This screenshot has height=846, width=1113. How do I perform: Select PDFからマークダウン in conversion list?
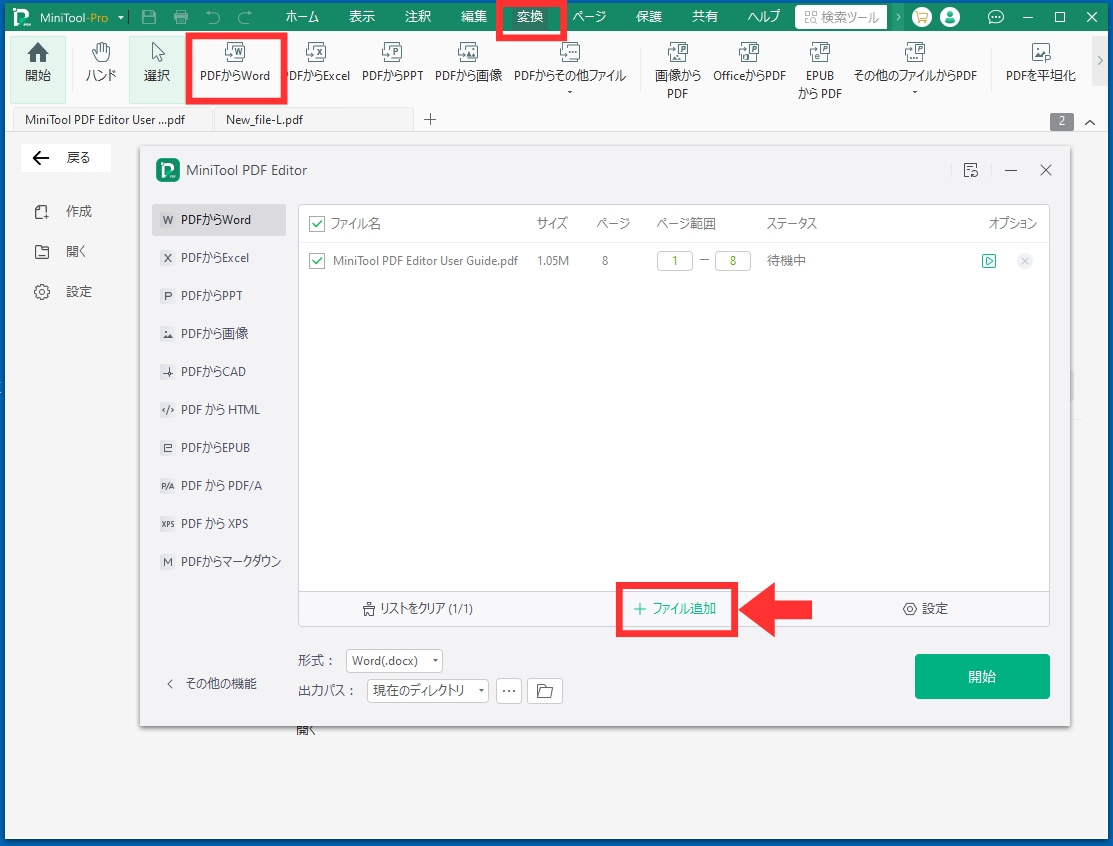[219, 562]
